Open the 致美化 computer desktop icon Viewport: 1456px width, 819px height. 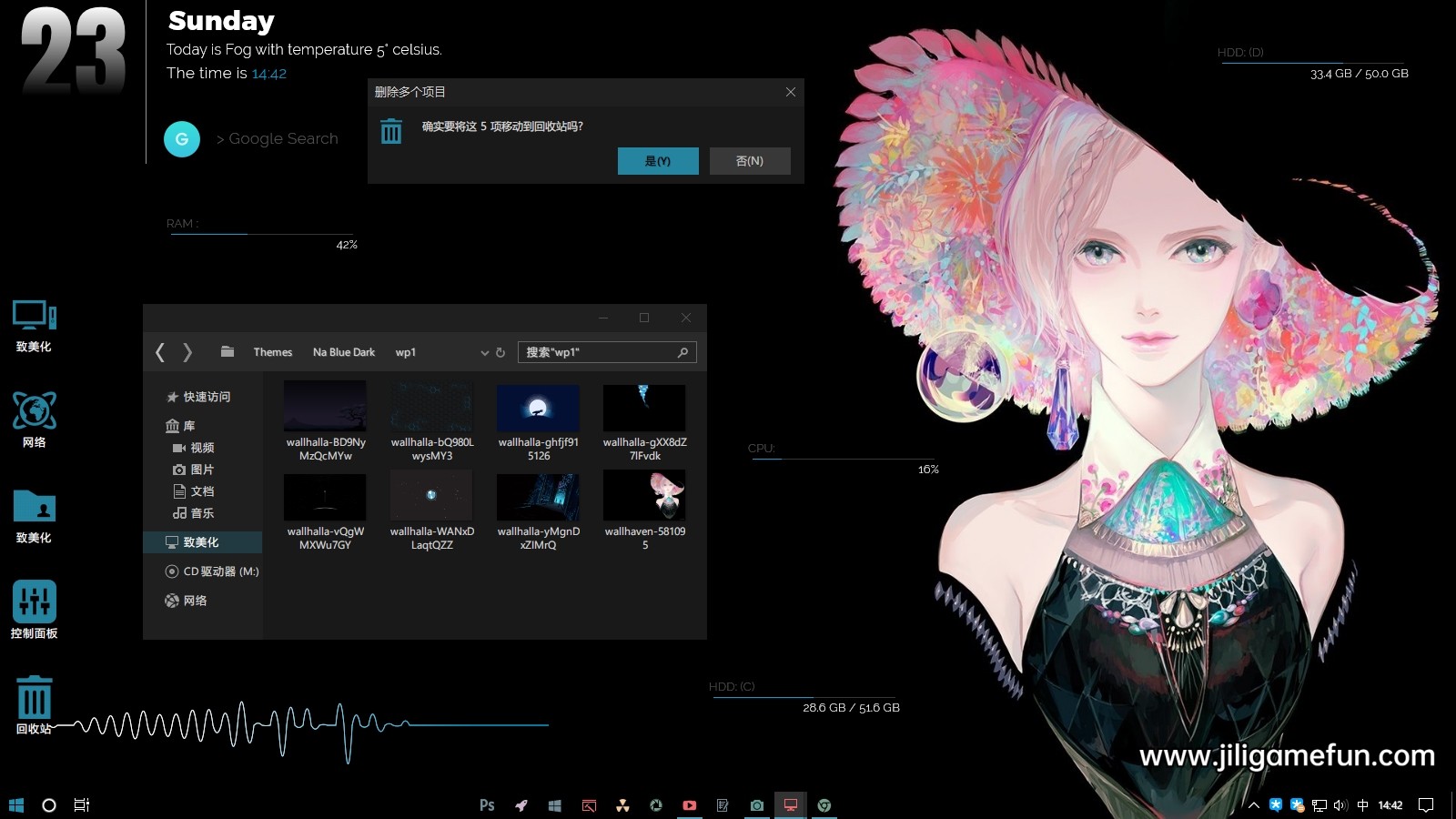tap(34, 327)
